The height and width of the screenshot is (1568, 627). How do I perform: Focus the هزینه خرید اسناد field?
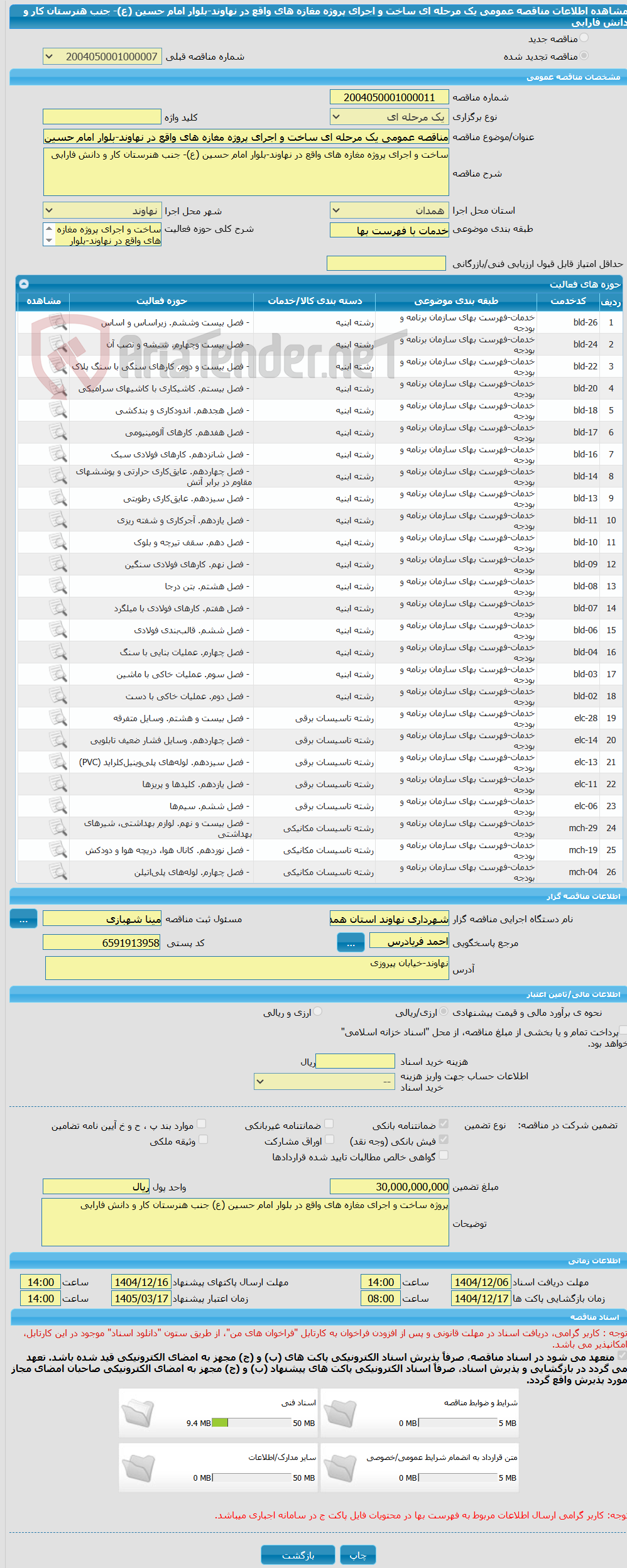point(355,1061)
